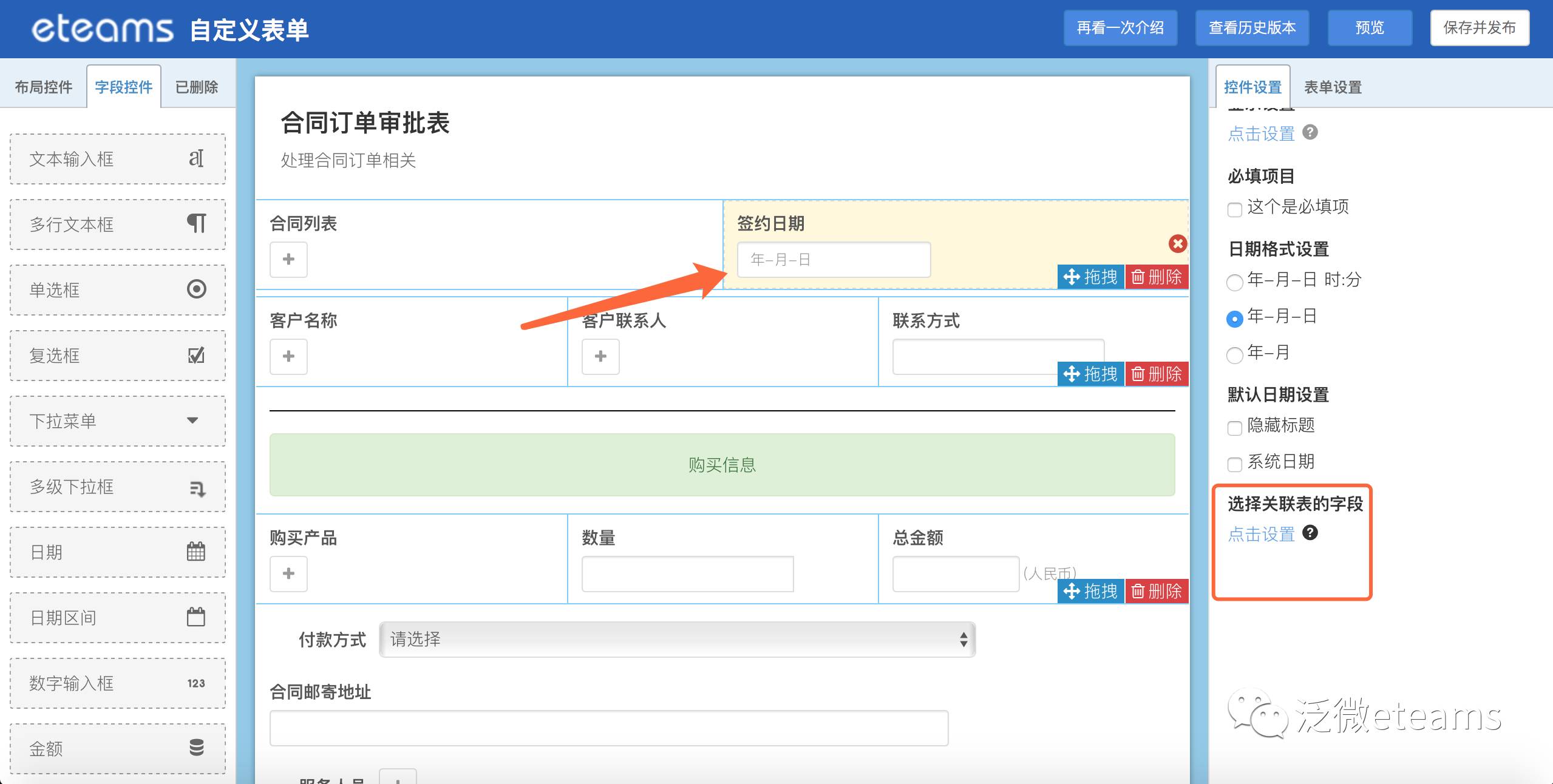Select the 单选框 radio control item

tap(118, 290)
